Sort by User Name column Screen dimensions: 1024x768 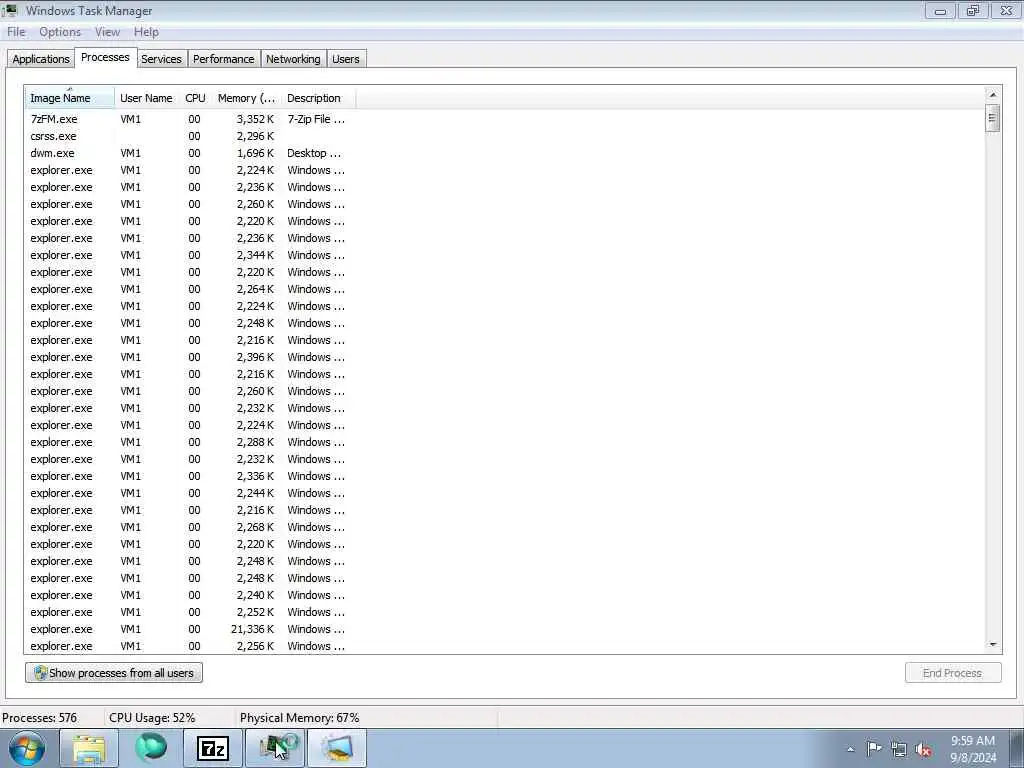click(x=146, y=98)
